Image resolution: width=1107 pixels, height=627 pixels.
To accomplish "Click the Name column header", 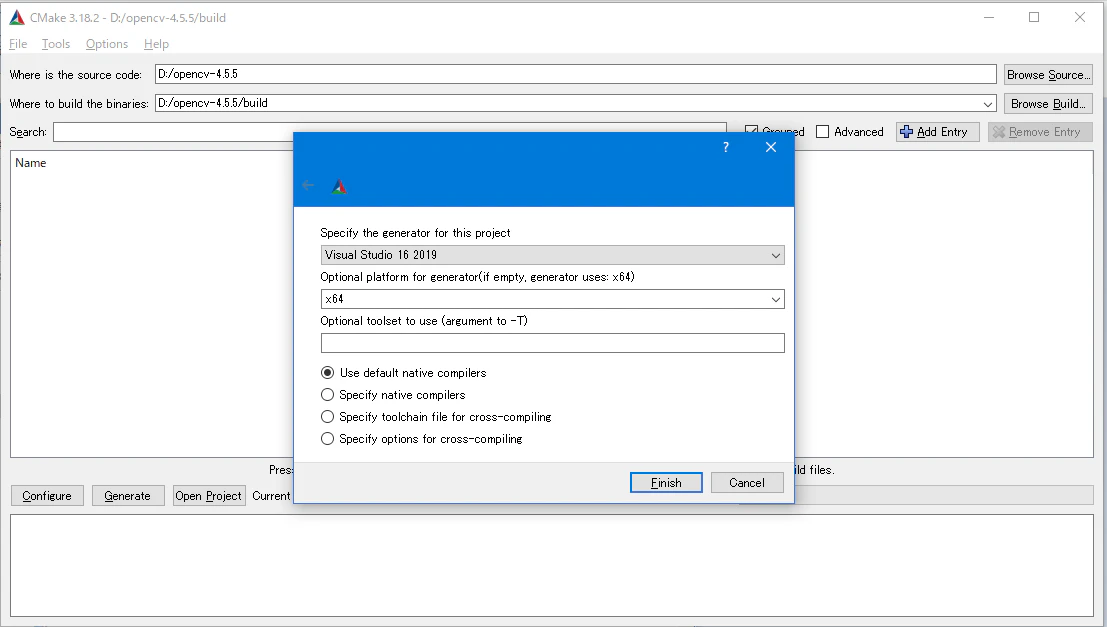I will point(30,163).
